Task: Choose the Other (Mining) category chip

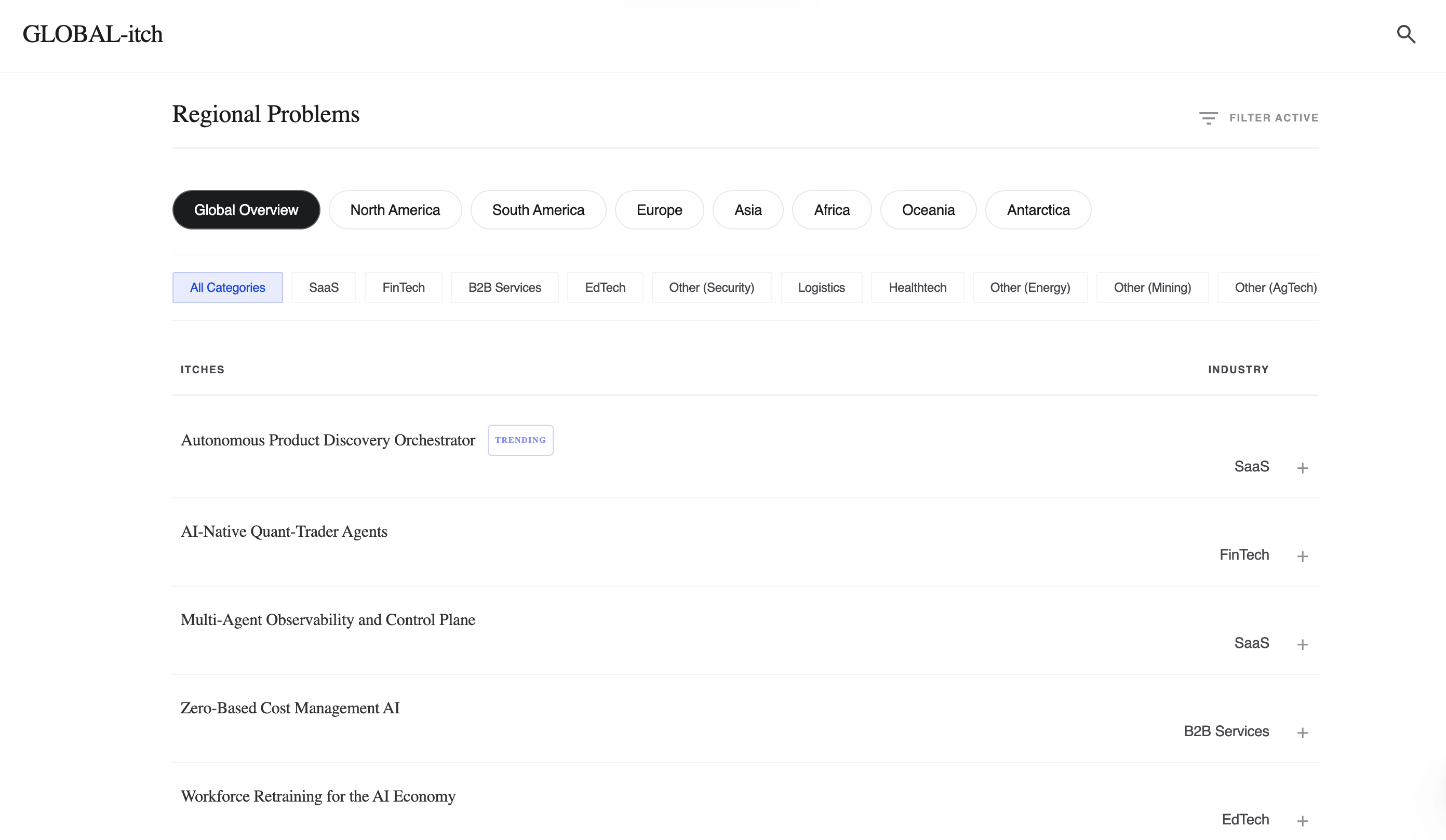Action: point(1152,287)
